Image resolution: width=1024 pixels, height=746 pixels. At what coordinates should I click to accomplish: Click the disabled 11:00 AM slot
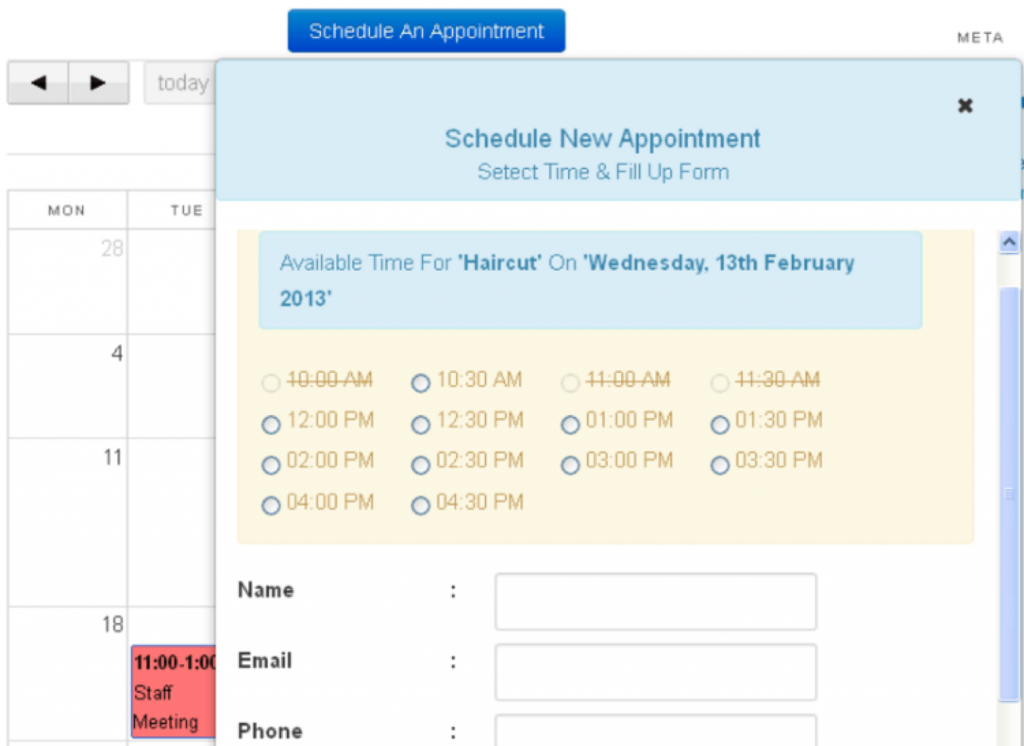pos(570,383)
